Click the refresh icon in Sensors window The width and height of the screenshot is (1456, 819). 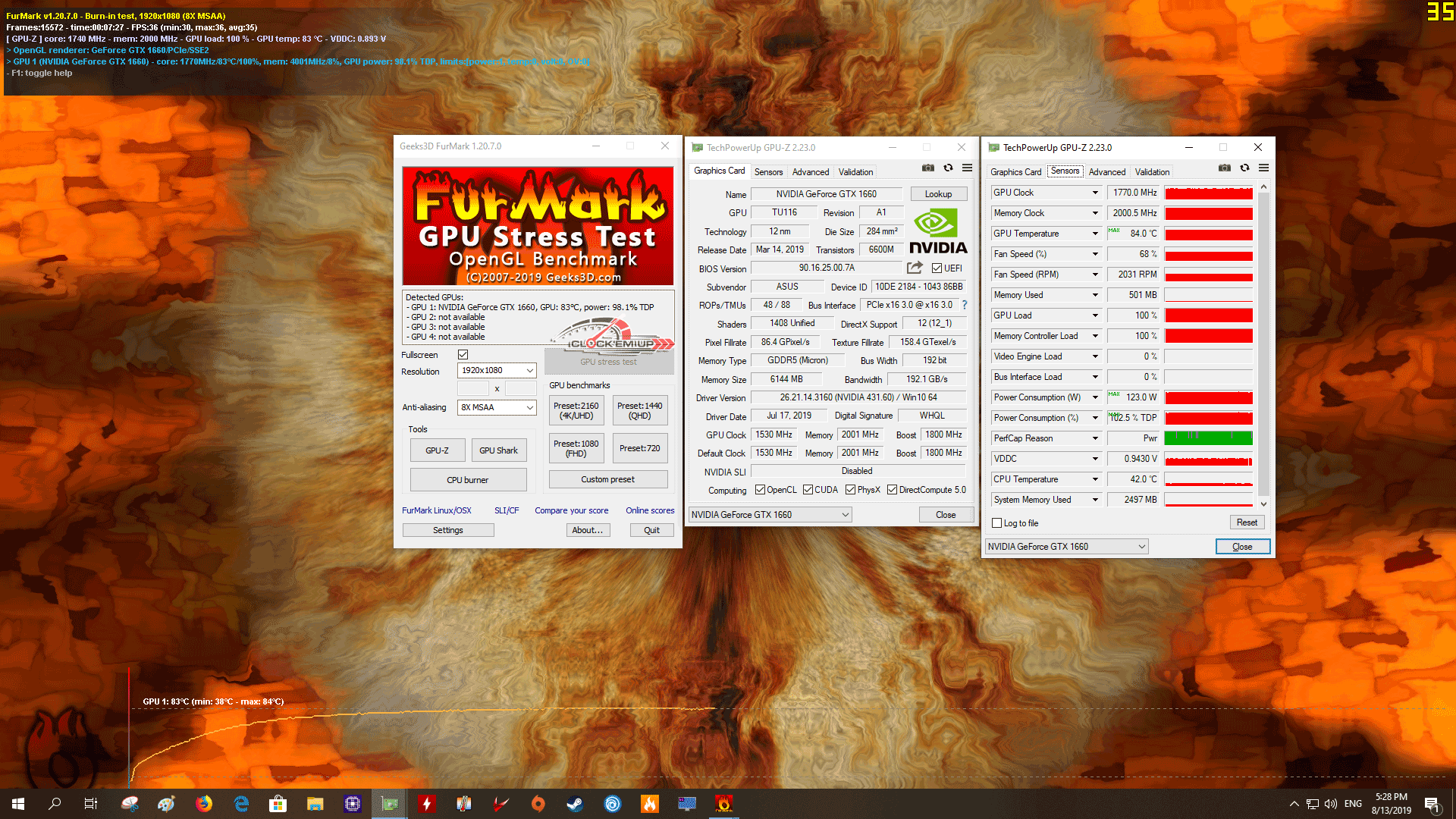(1244, 168)
